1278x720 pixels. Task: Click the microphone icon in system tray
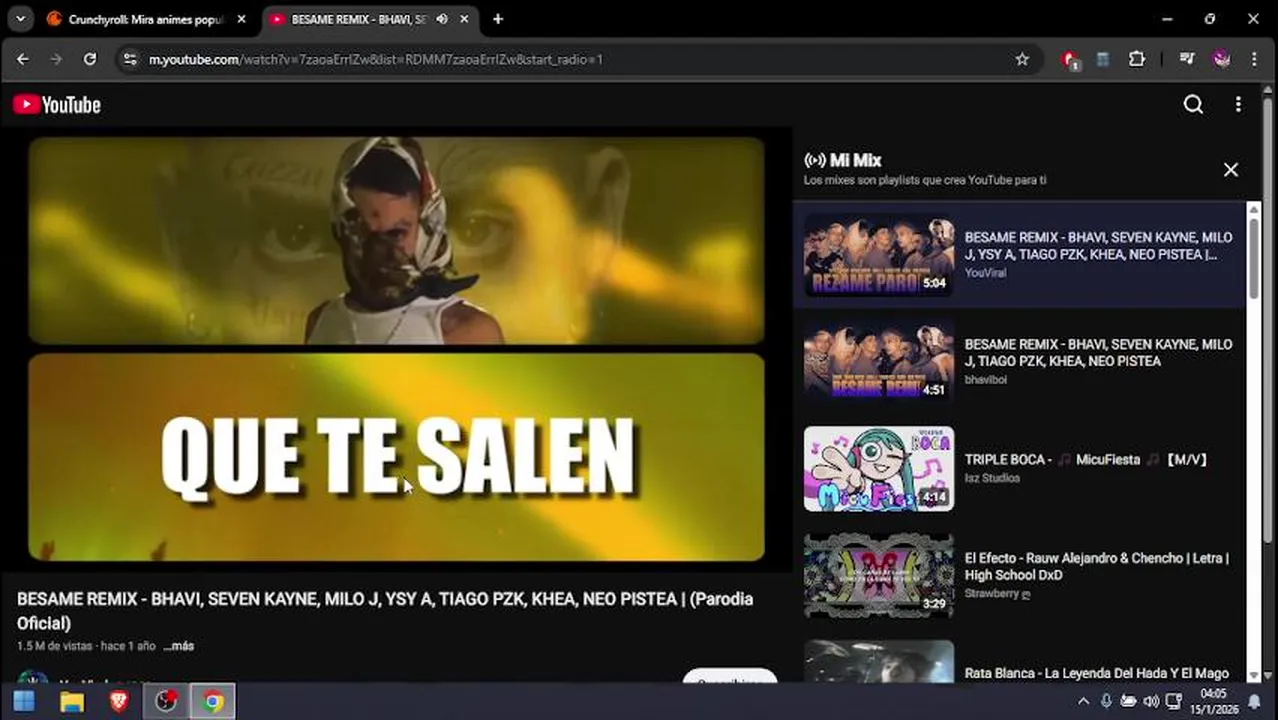1106,701
